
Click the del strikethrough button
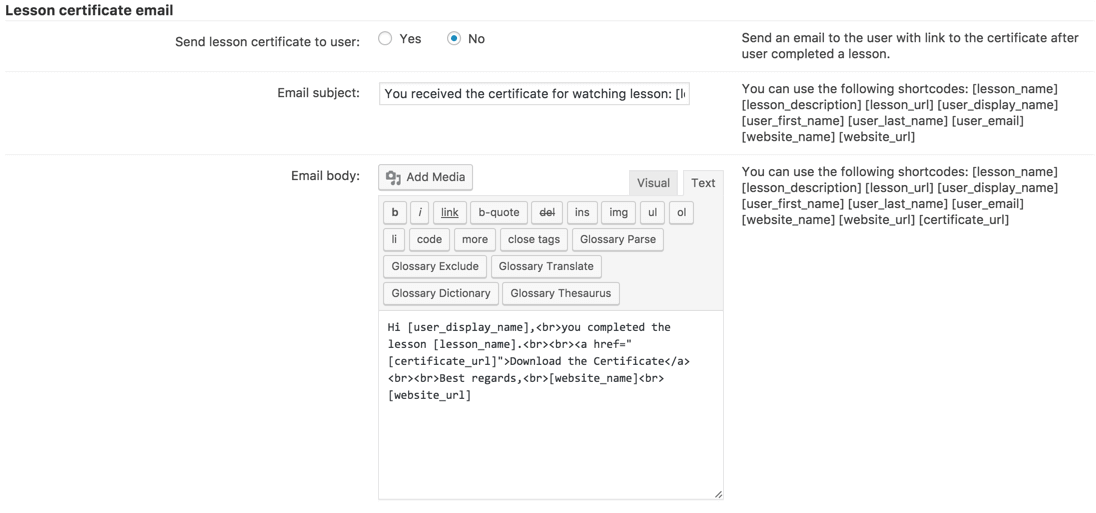point(547,212)
